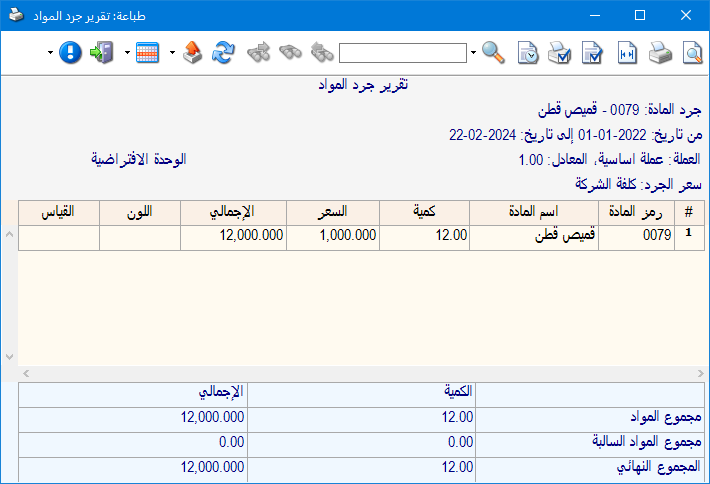Screen dimensions: 710x484
Task: Click the vertical scrollbar up arrow
Action: [9, 235]
